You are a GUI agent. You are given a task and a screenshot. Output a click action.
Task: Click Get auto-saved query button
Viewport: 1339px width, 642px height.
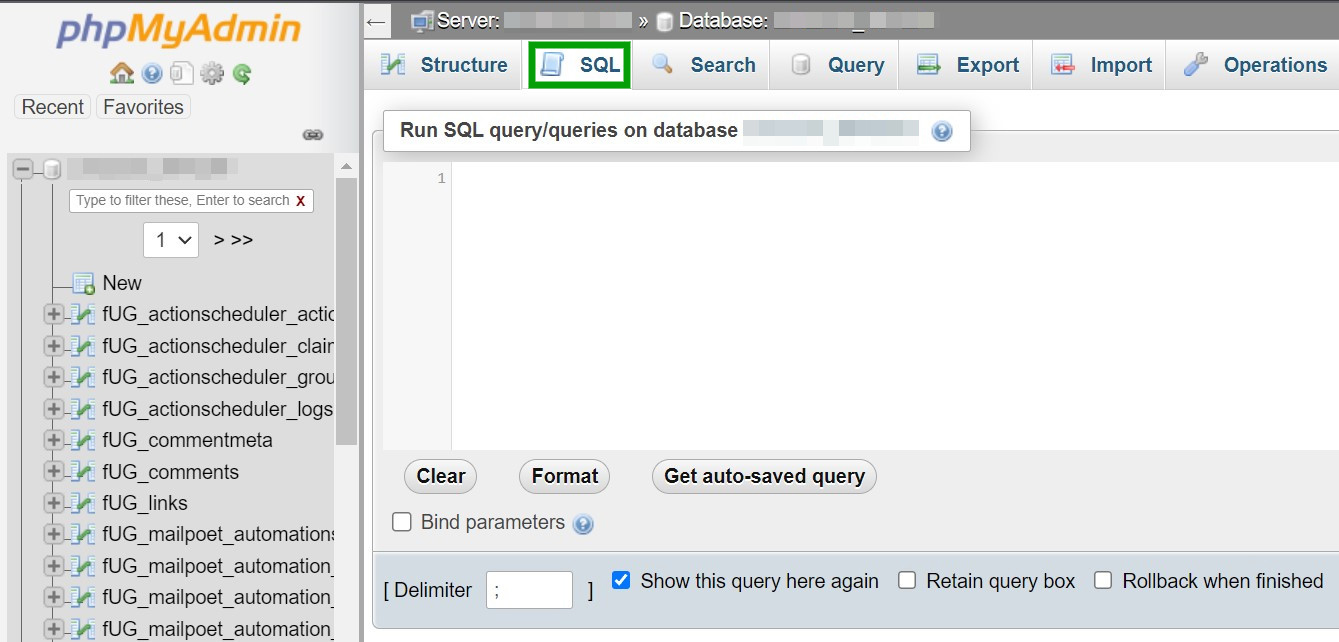coord(764,476)
